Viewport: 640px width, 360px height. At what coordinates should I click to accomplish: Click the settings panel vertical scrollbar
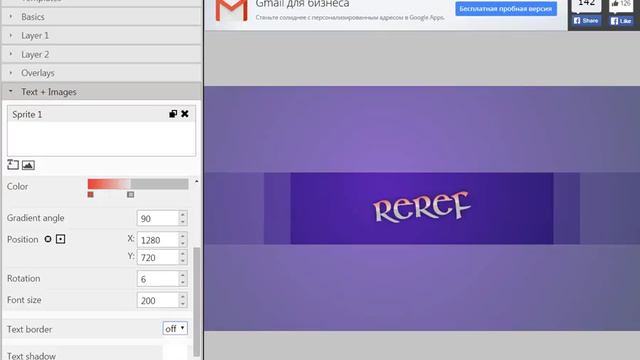(x=197, y=302)
